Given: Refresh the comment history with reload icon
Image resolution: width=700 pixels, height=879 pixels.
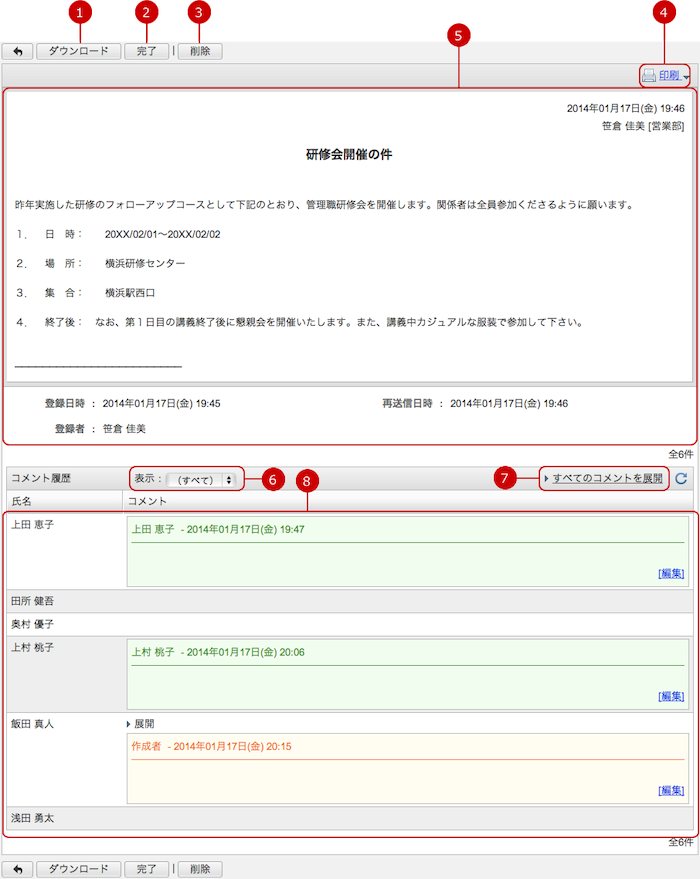Looking at the screenshot, I should (681, 479).
